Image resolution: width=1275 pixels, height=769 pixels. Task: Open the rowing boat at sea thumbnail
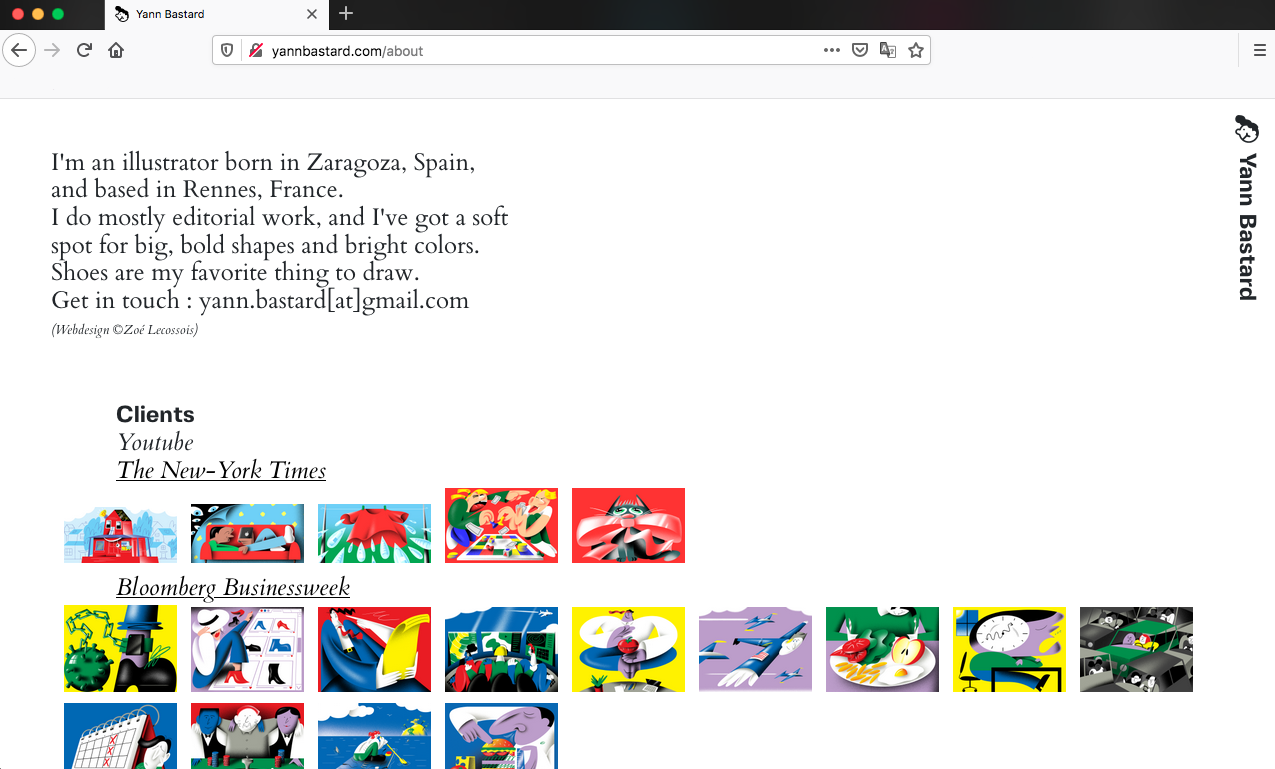374,736
